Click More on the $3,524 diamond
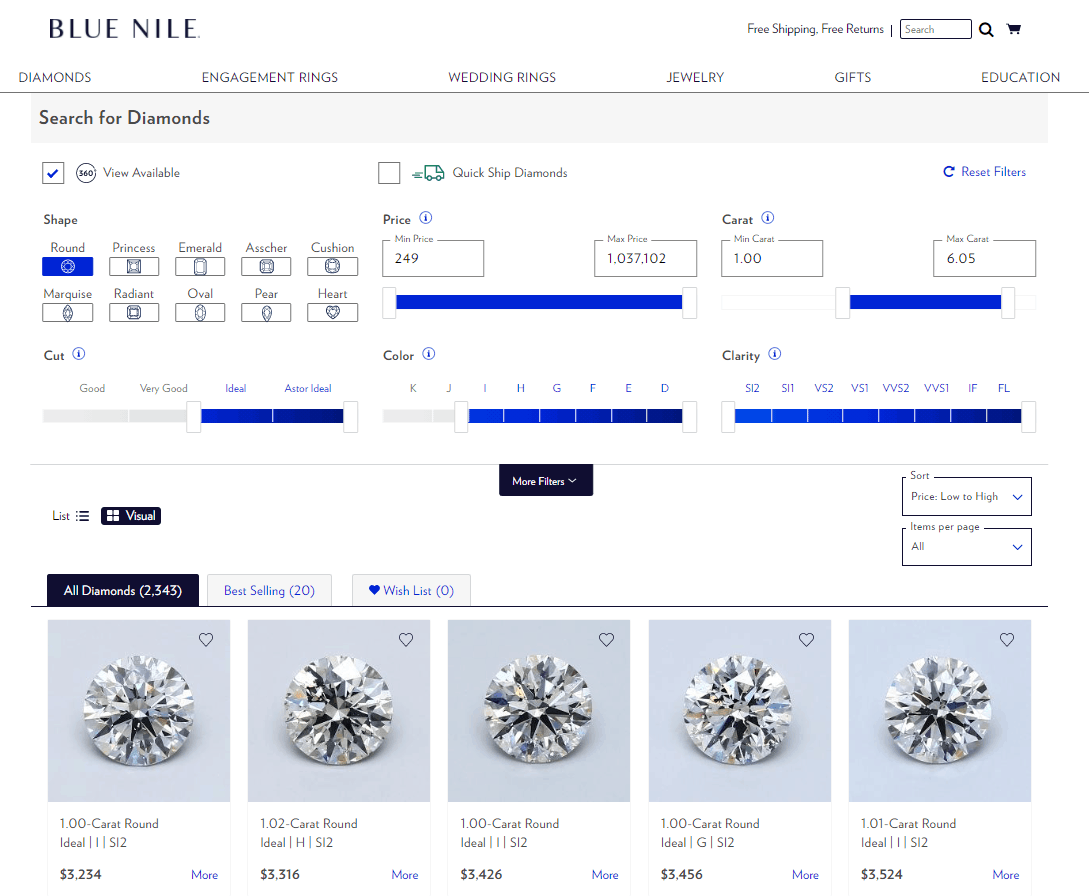The height and width of the screenshot is (896, 1089). coord(1005,874)
